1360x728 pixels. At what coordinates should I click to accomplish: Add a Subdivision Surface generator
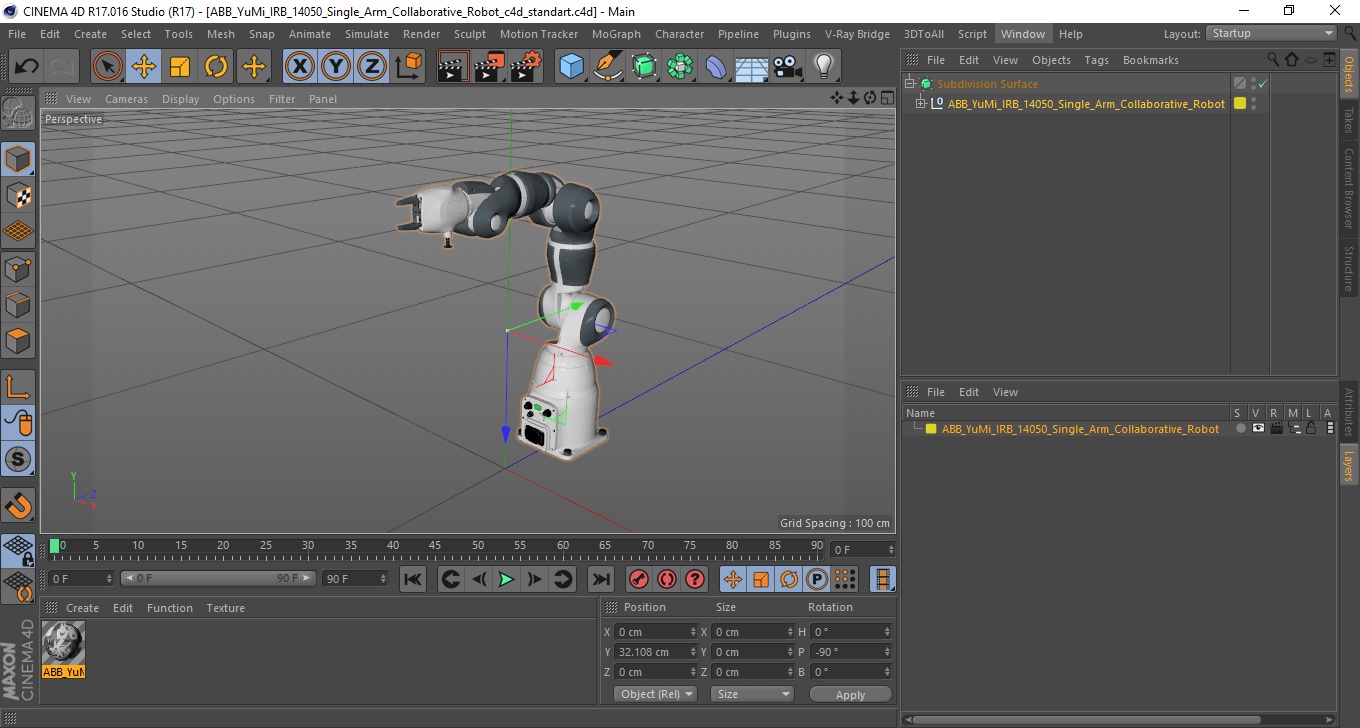644,67
